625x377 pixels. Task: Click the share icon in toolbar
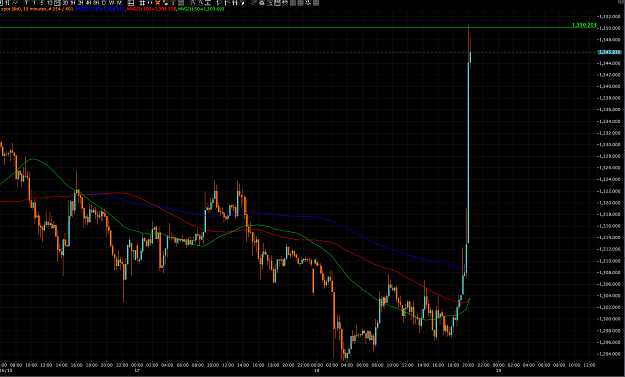(x=254, y=3)
